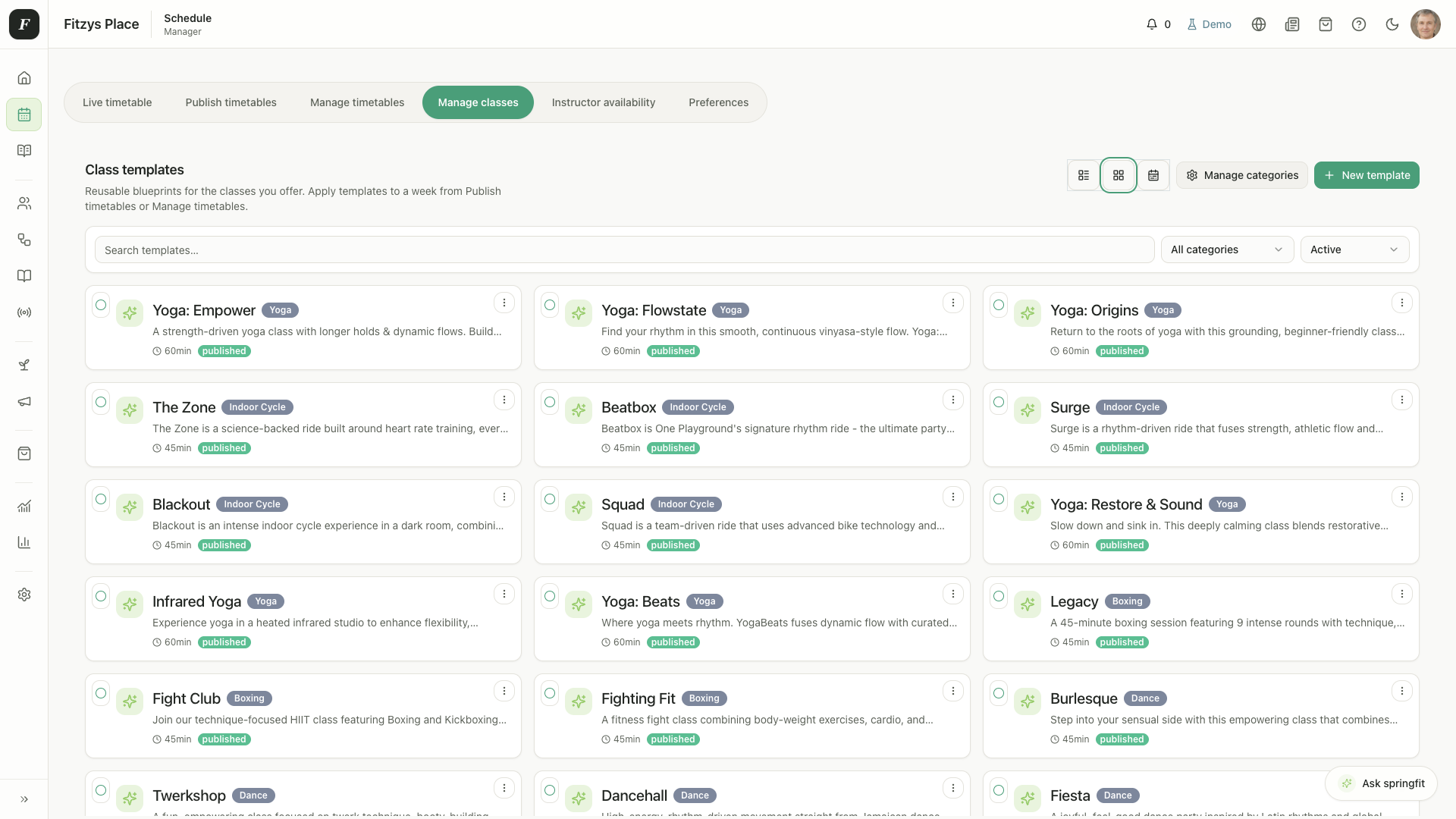Open options menu for Yoga: Flowstate
Image resolution: width=1456 pixels, height=819 pixels.
click(953, 303)
